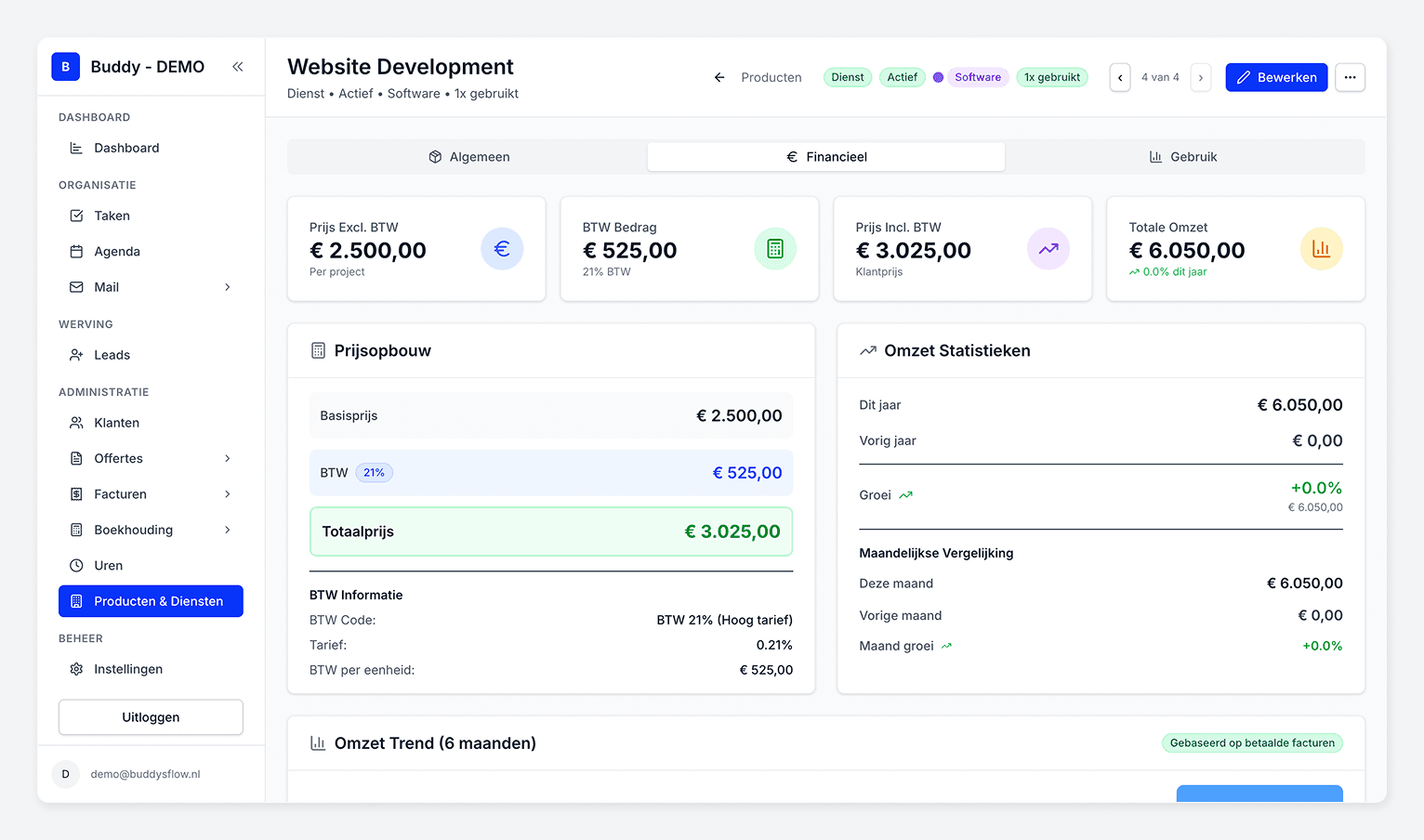Switch to the Algemeen tab
Screen dimensions: 1424x840
click(x=468, y=156)
